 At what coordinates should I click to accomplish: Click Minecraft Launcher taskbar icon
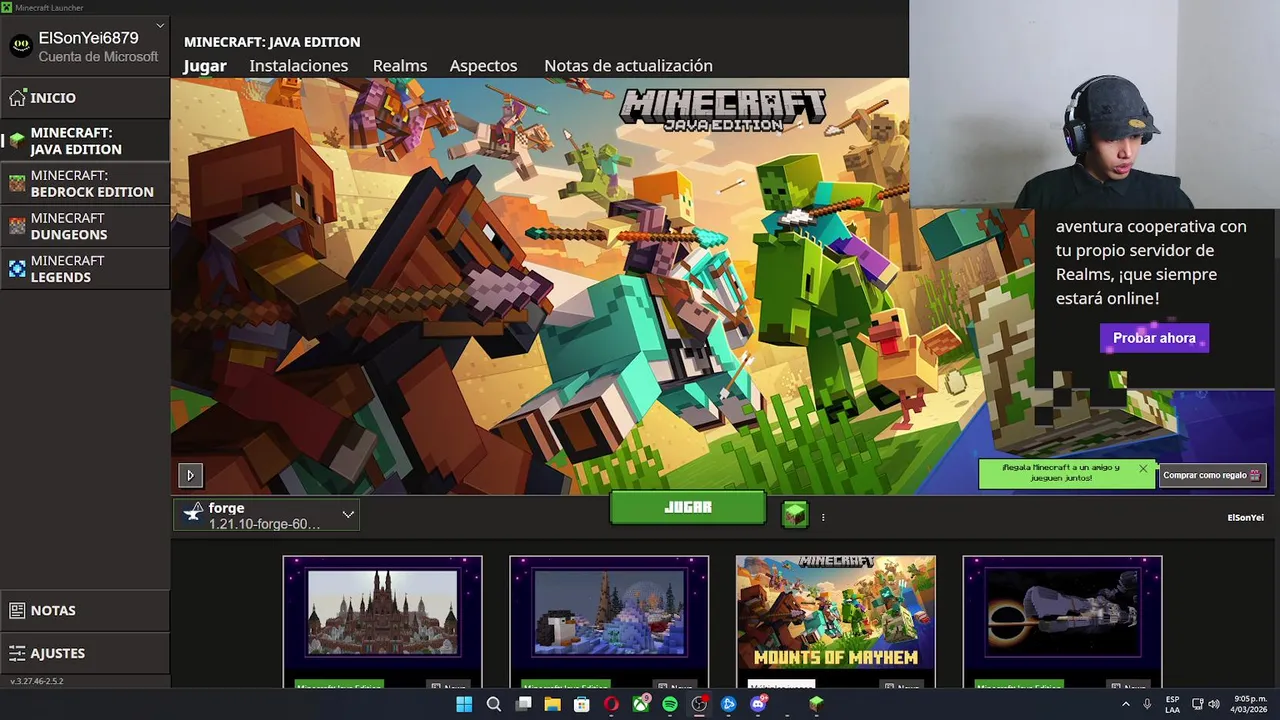click(x=817, y=704)
